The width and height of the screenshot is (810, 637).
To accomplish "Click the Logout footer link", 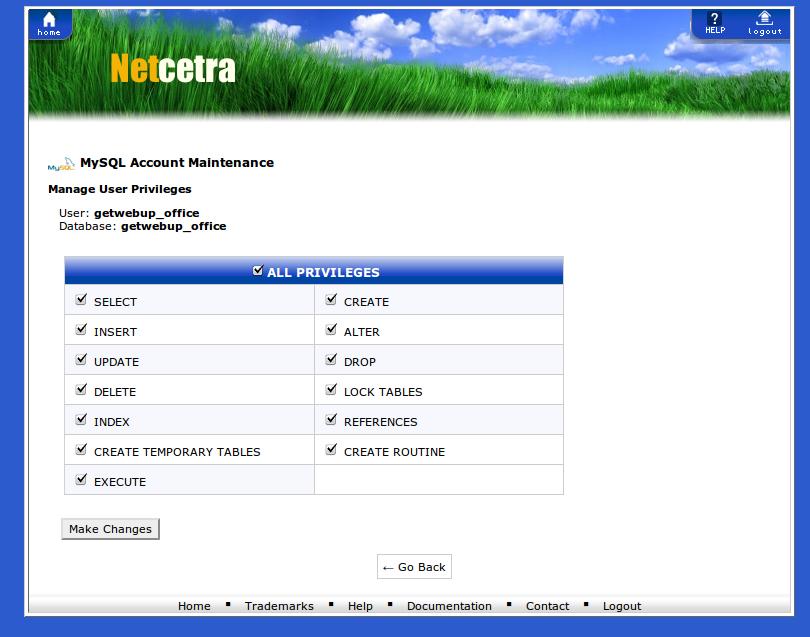I will 622,606.
